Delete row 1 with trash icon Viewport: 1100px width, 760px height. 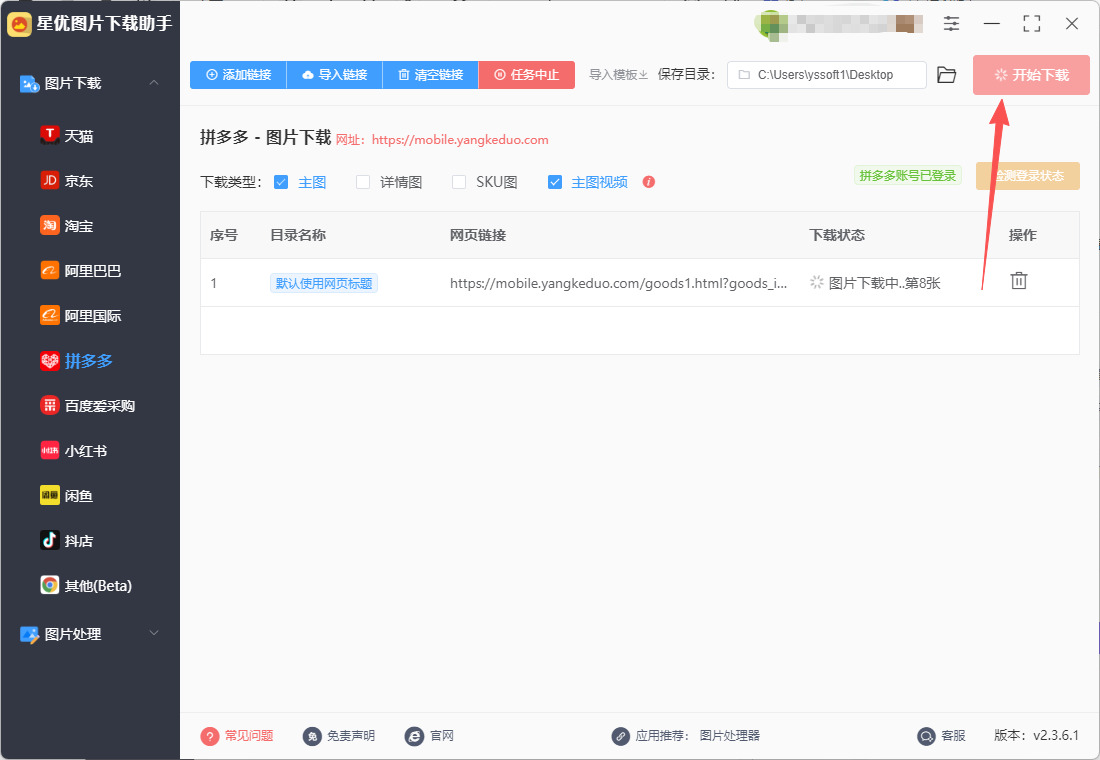point(1019,281)
